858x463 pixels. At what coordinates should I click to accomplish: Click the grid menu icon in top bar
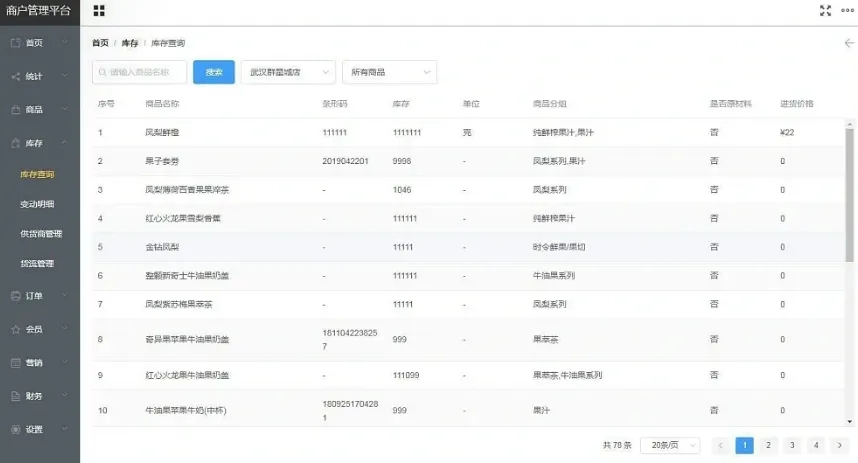[99, 11]
